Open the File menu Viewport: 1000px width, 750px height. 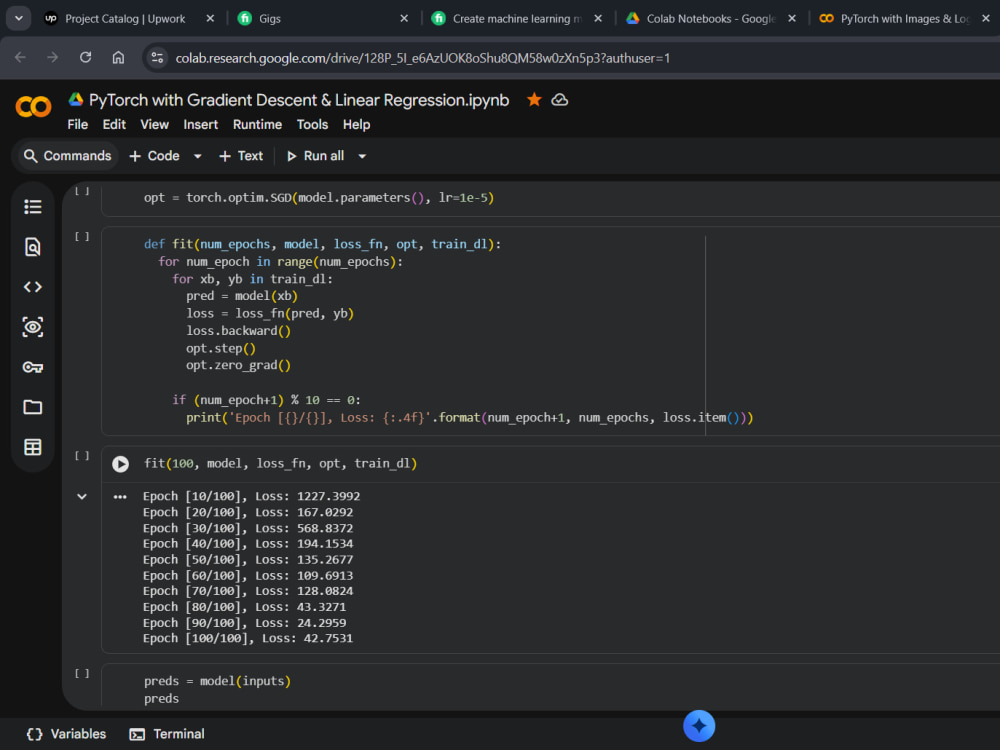(x=78, y=124)
